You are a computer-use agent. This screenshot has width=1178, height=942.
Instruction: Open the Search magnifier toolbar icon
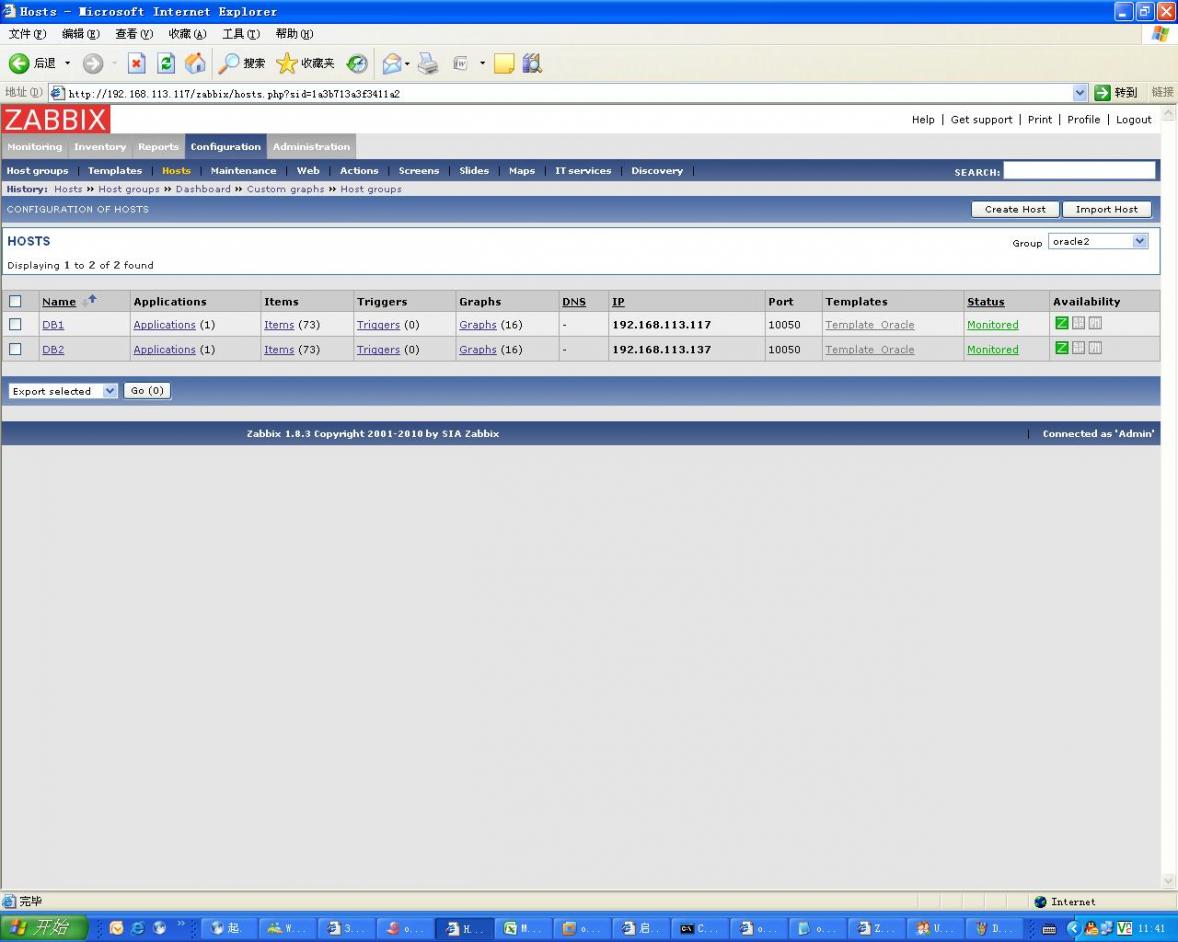228,63
